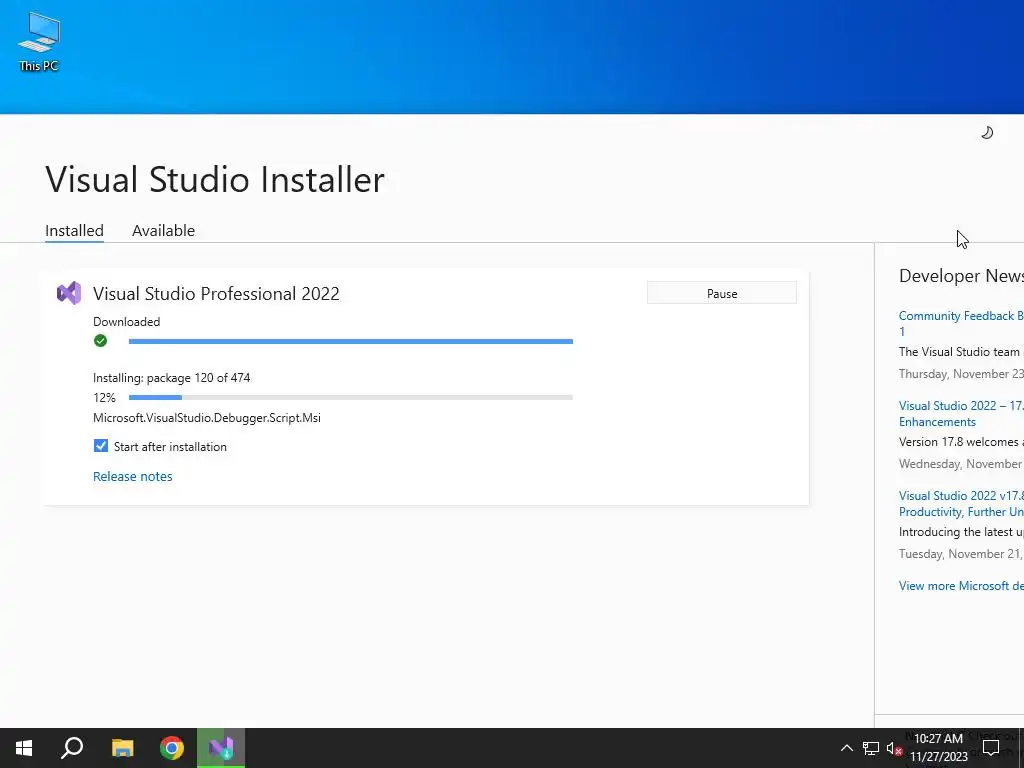Viewport: 1024px width, 768px height.
Task: Switch to the Available tab
Action: (163, 231)
